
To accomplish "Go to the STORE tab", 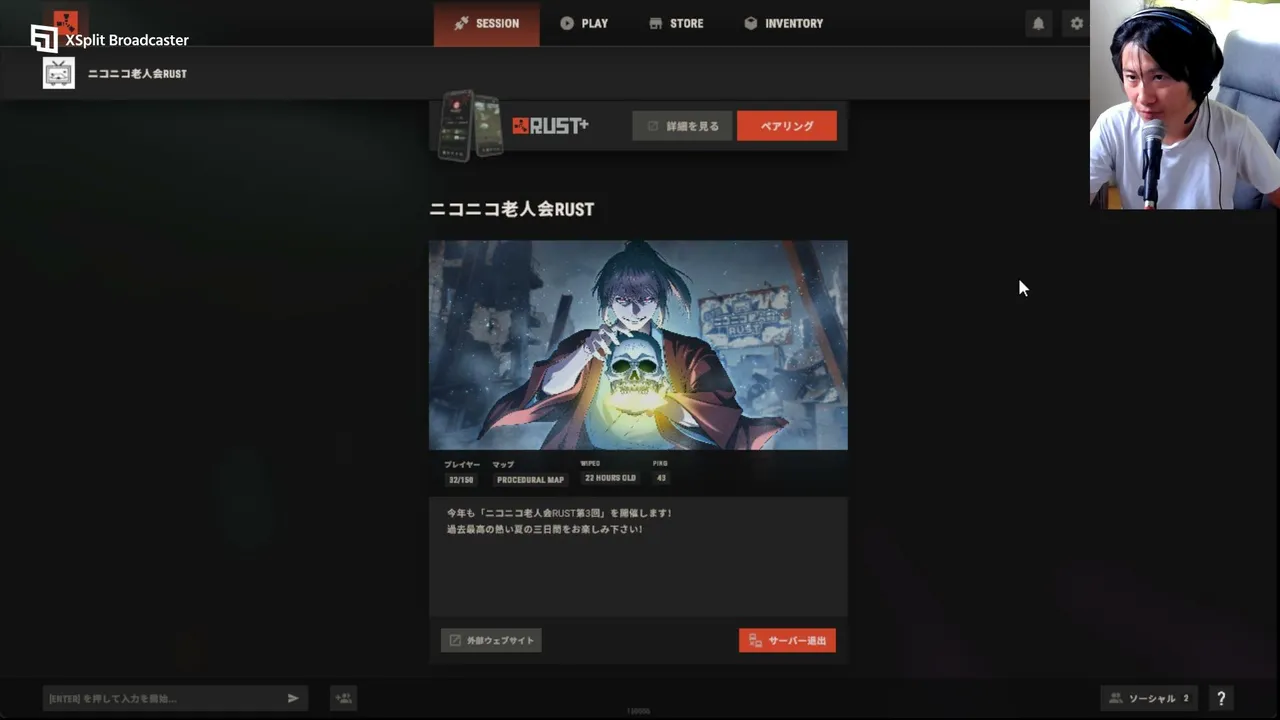I will tap(676, 23).
